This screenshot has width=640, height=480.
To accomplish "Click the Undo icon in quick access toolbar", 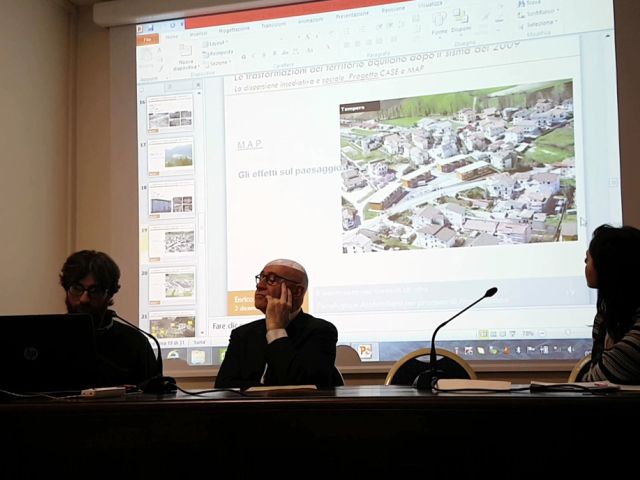I will [x=173, y=25].
